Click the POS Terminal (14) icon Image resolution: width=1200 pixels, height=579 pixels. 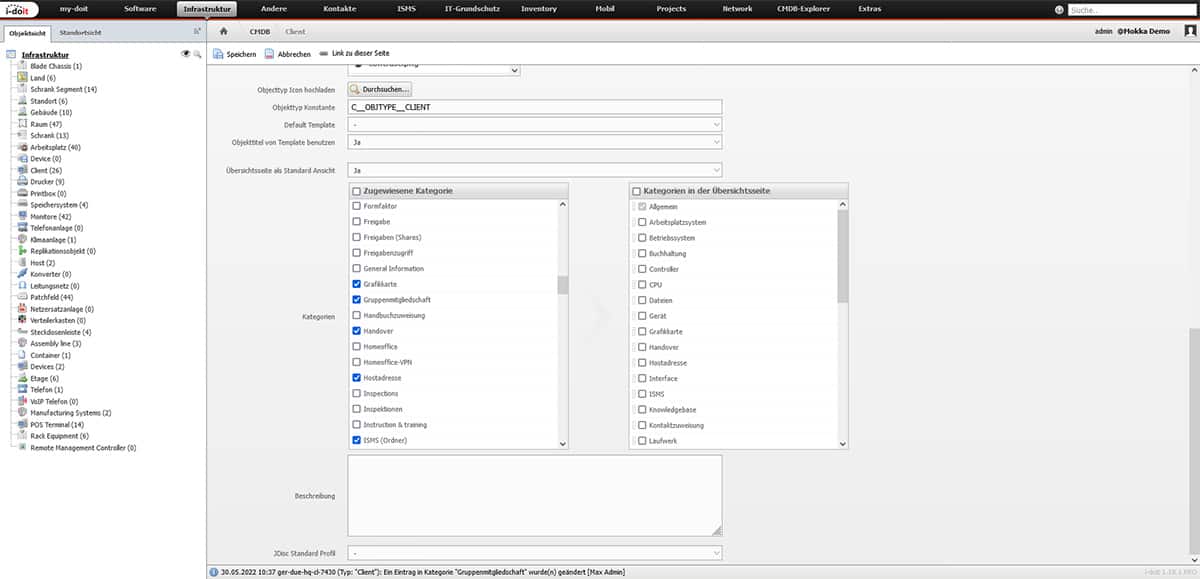pos(23,425)
